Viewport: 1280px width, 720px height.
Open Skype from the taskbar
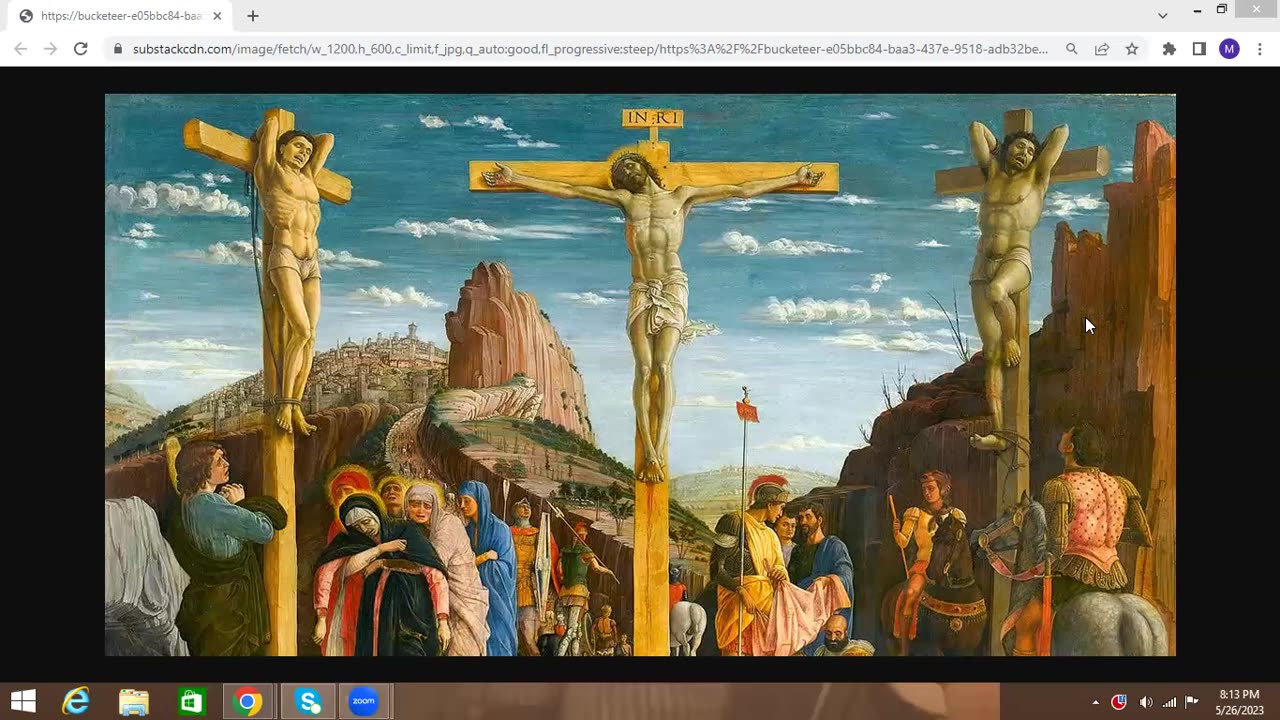coord(308,702)
